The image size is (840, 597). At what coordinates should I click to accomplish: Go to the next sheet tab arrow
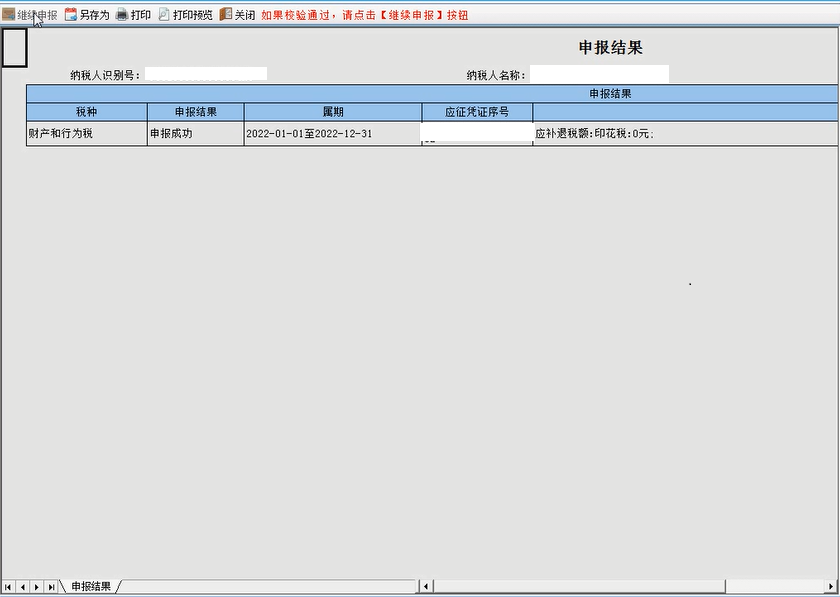[x=37, y=587]
